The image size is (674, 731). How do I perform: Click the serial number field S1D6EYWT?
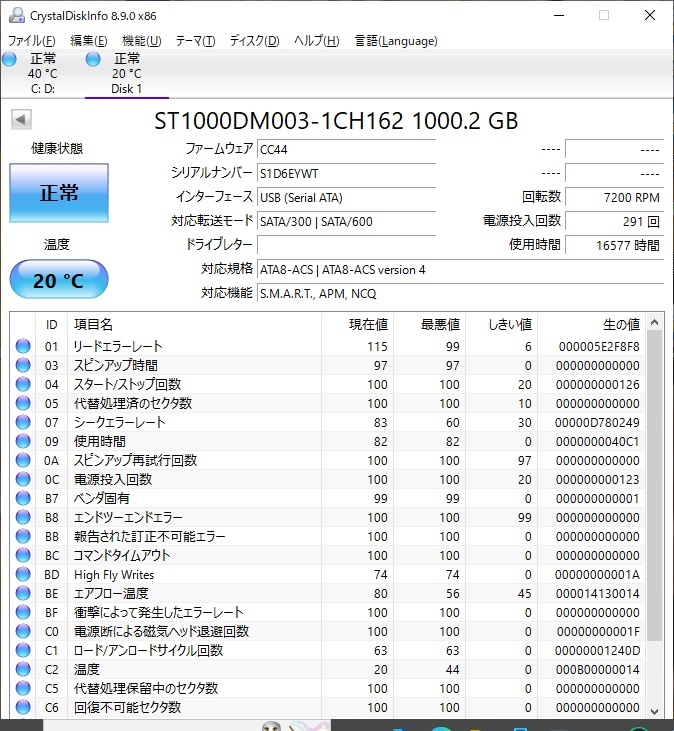click(346, 173)
